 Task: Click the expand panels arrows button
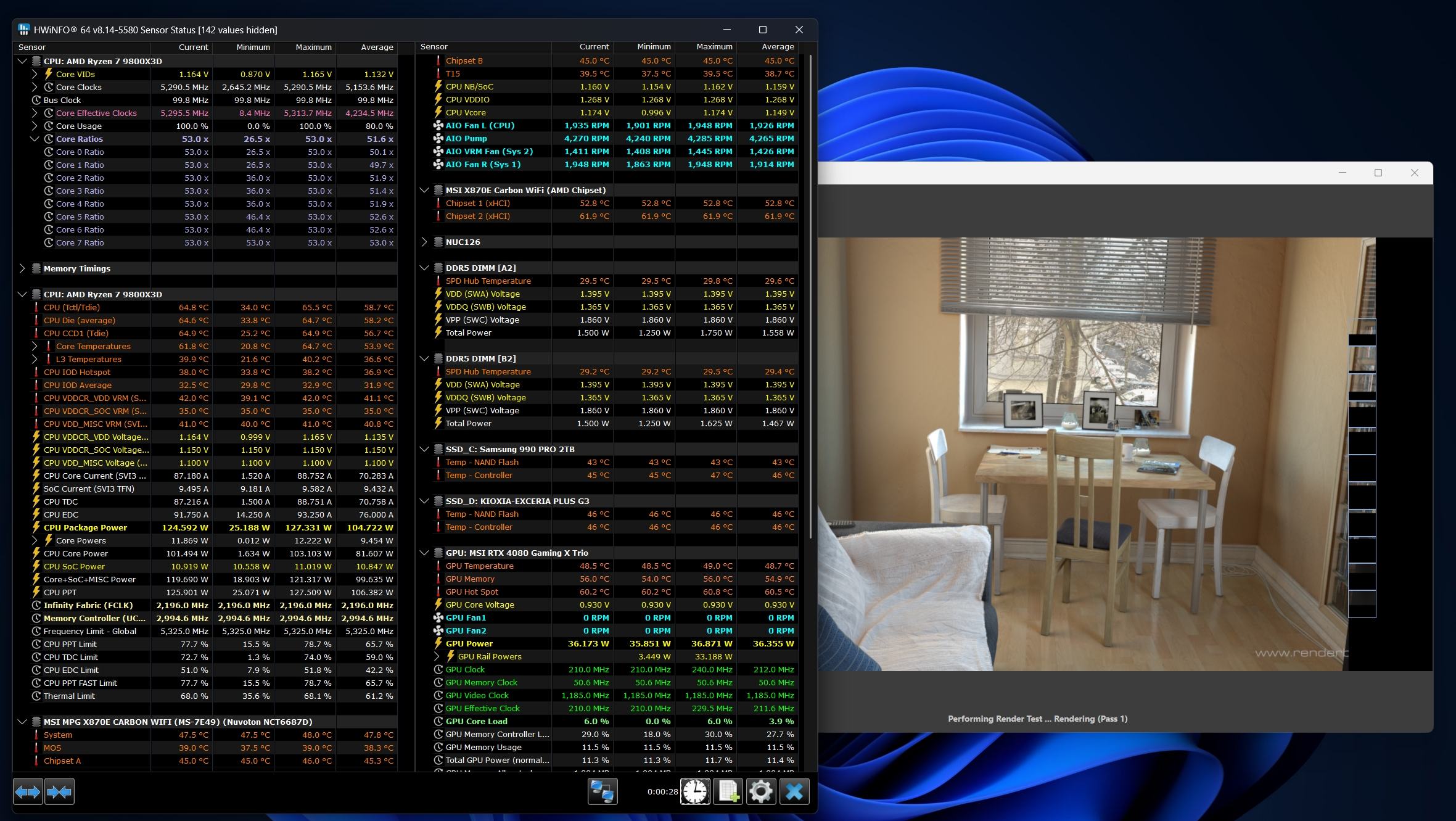click(x=28, y=791)
